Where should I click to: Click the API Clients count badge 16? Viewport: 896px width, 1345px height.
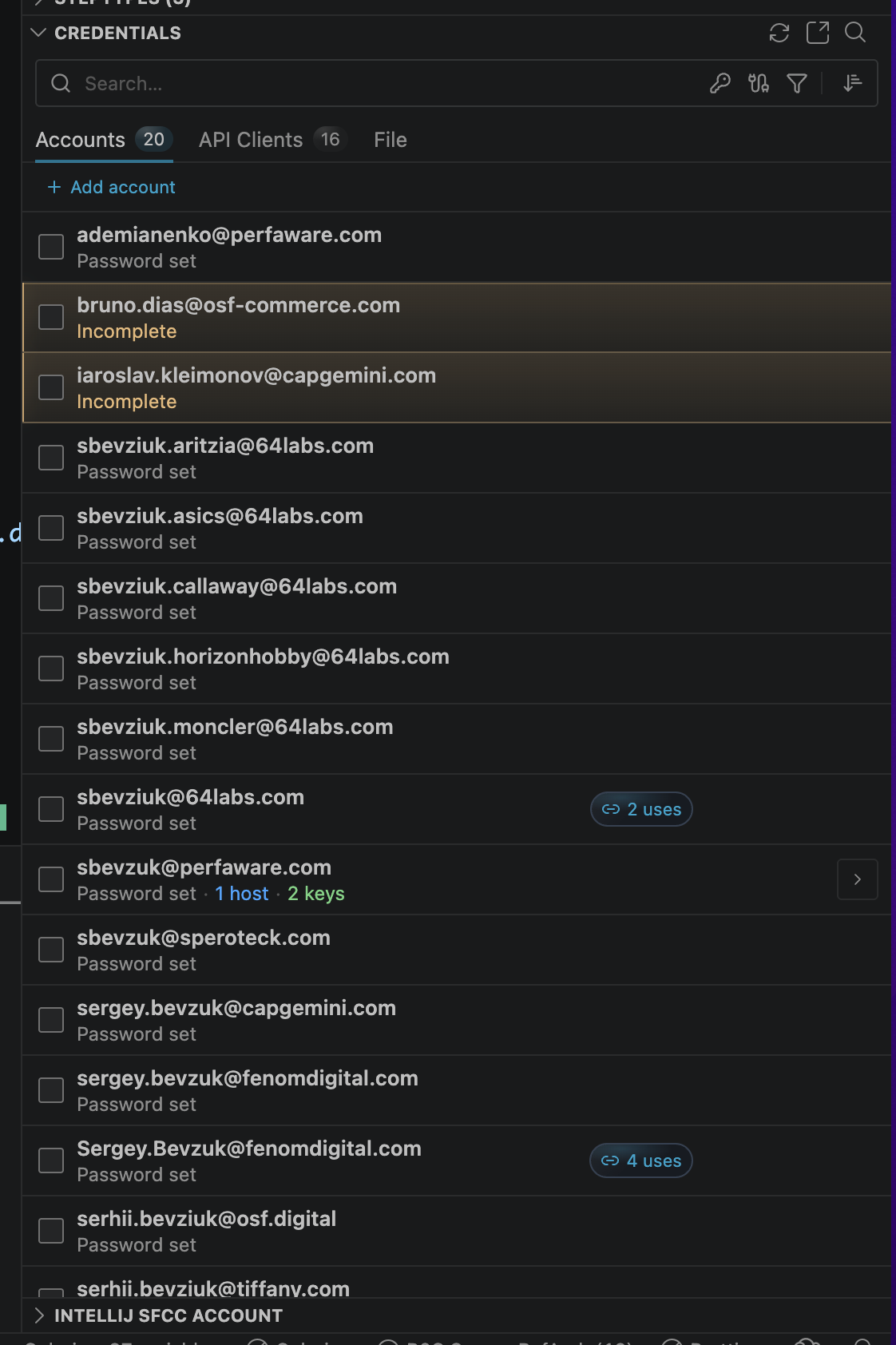[x=330, y=140]
